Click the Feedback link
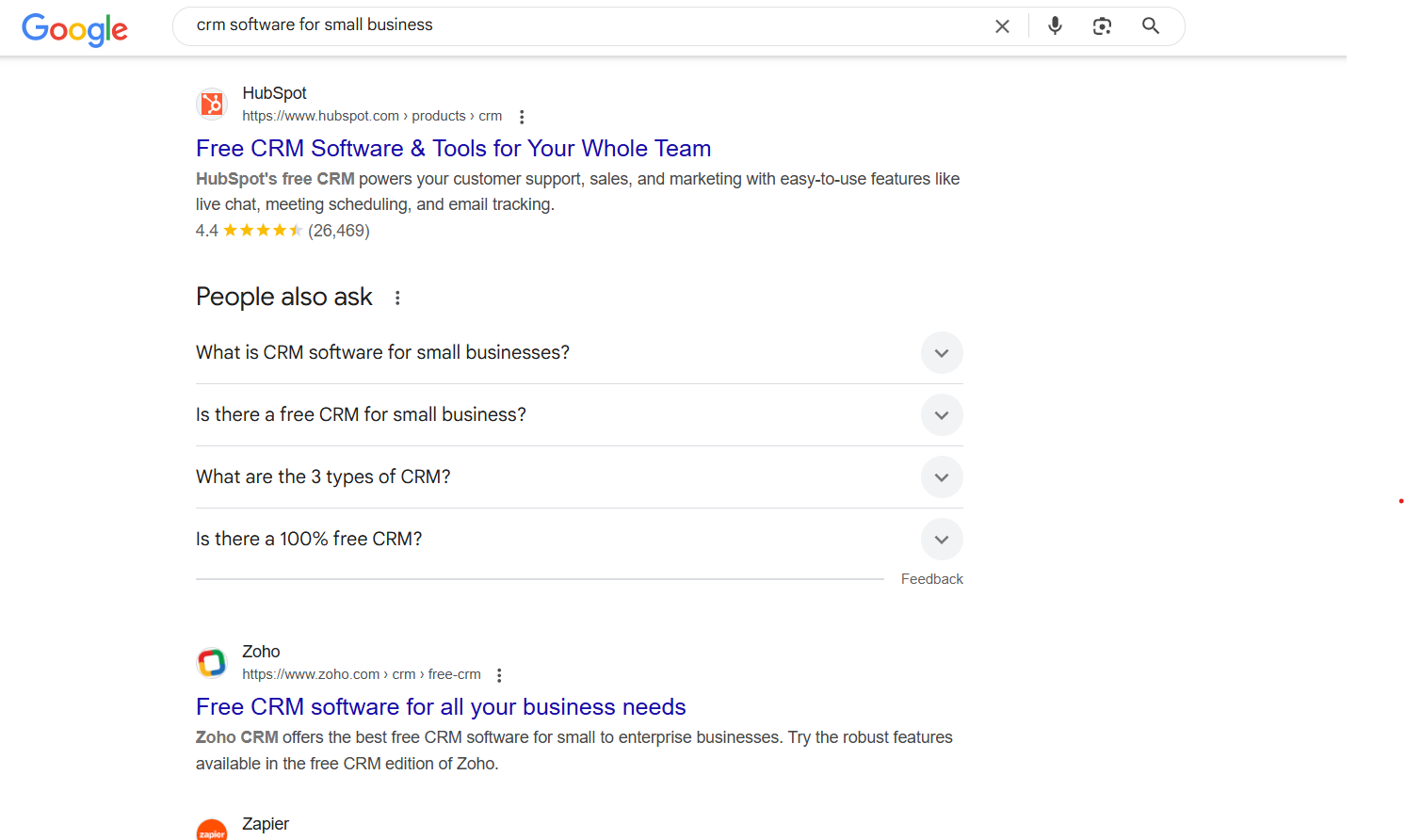The image size is (1405, 840). [x=931, y=579]
